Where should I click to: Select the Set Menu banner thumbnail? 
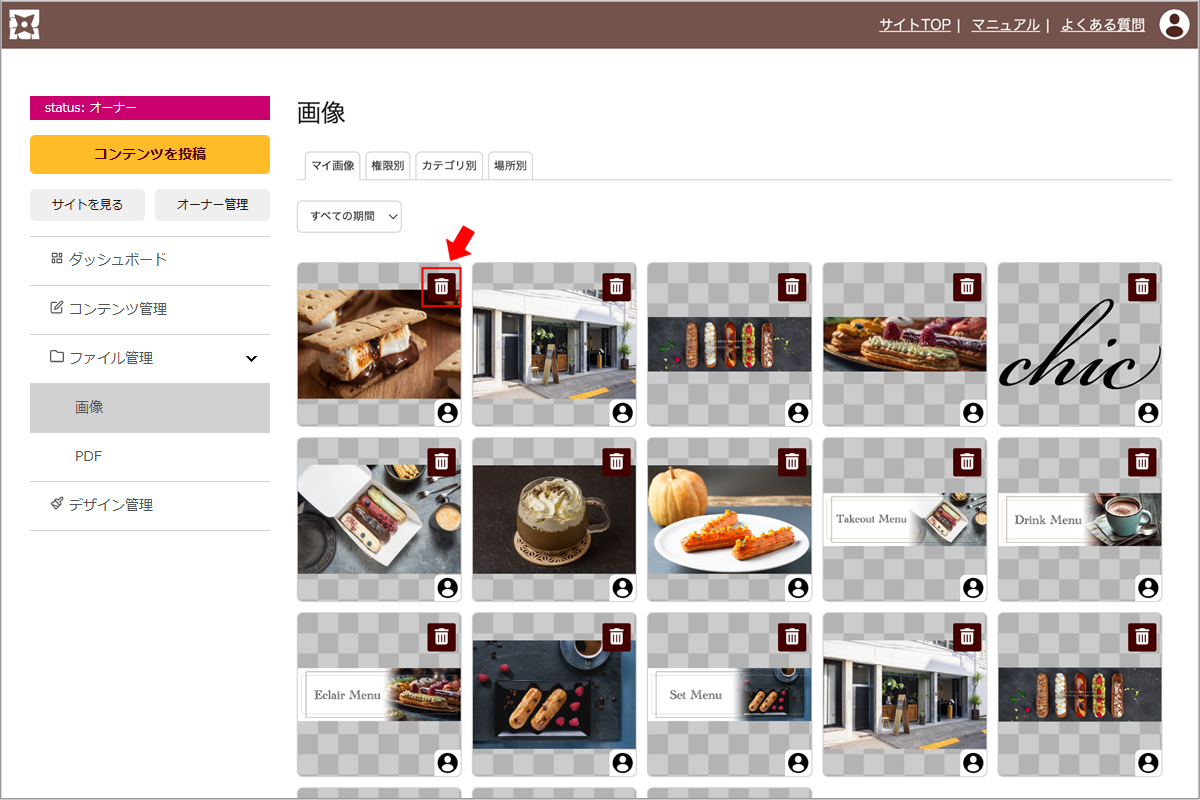pyautogui.click(x=729, y=694)
